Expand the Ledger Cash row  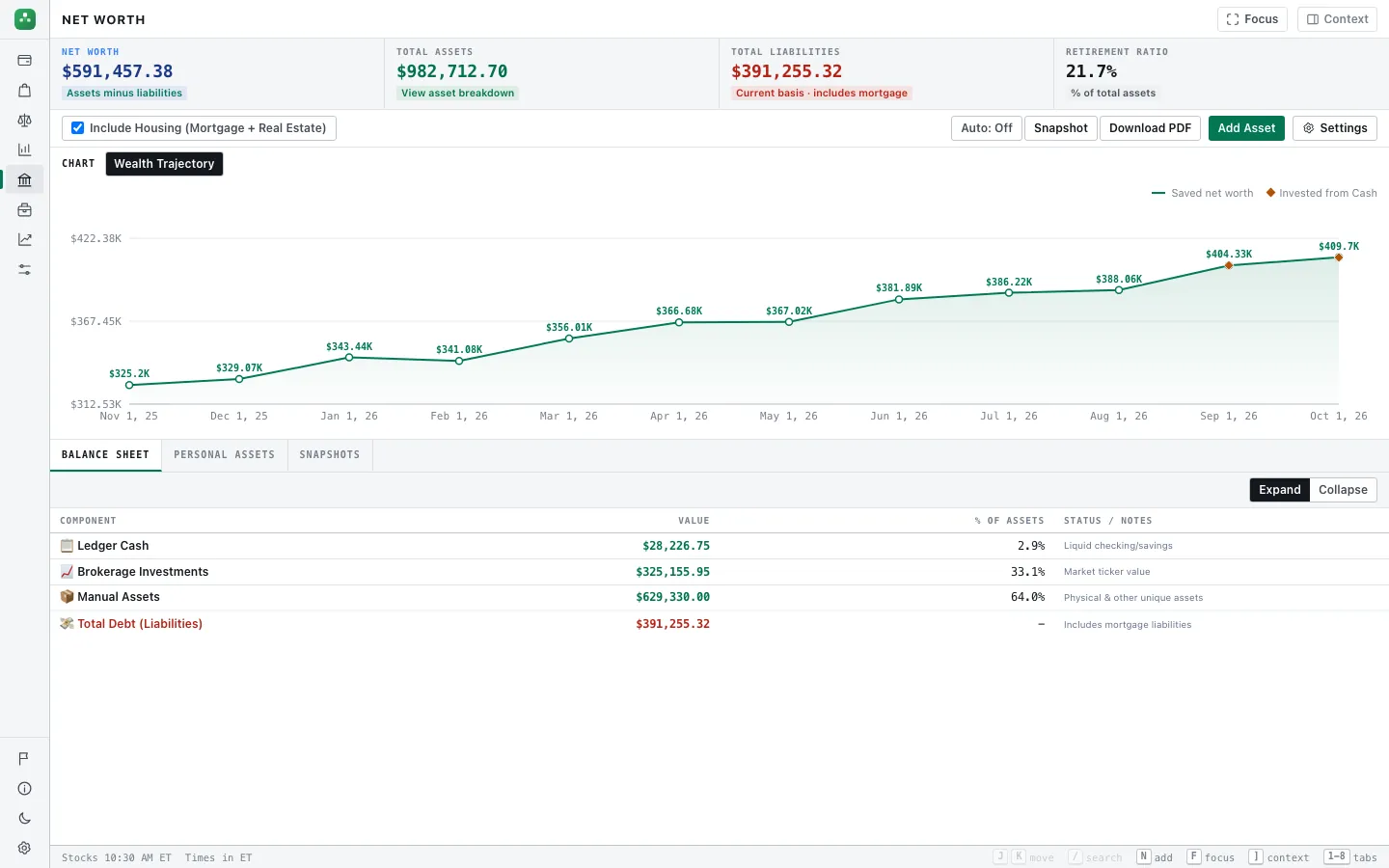click(720, 546)
